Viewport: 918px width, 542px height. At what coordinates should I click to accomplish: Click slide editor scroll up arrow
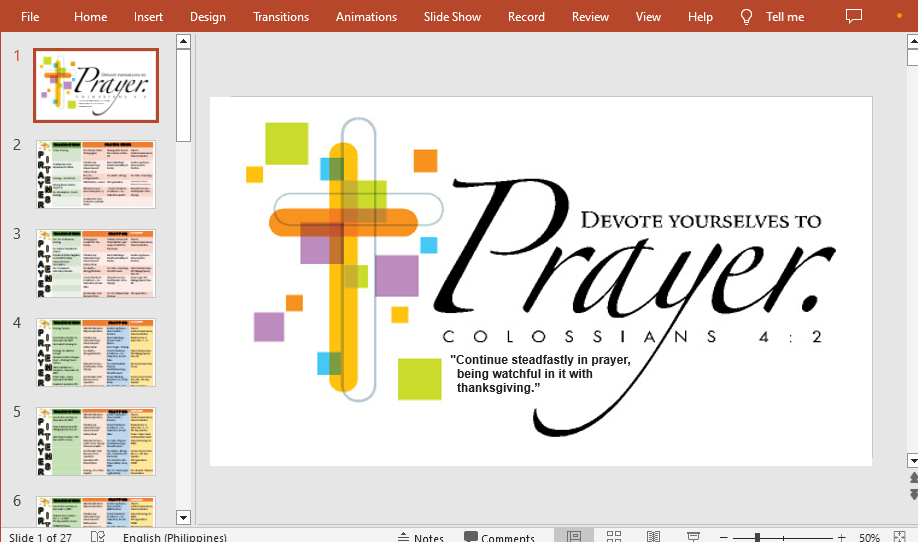913,41
